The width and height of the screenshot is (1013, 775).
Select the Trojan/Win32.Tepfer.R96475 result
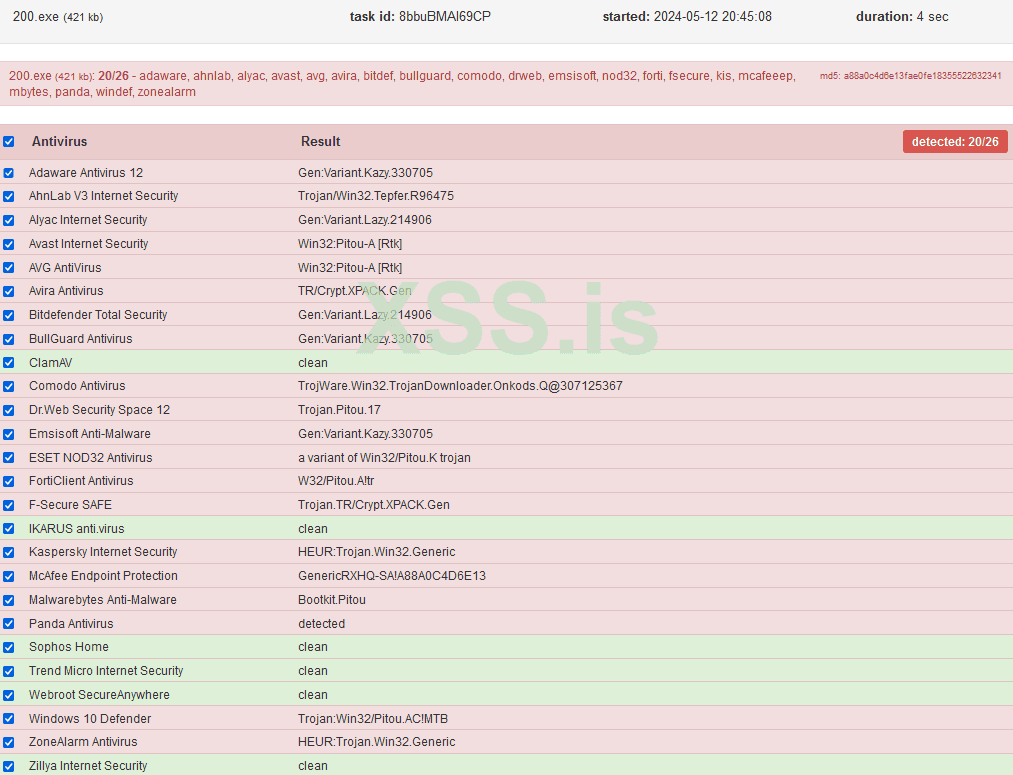pyautogui.click(x=376, y=196)
